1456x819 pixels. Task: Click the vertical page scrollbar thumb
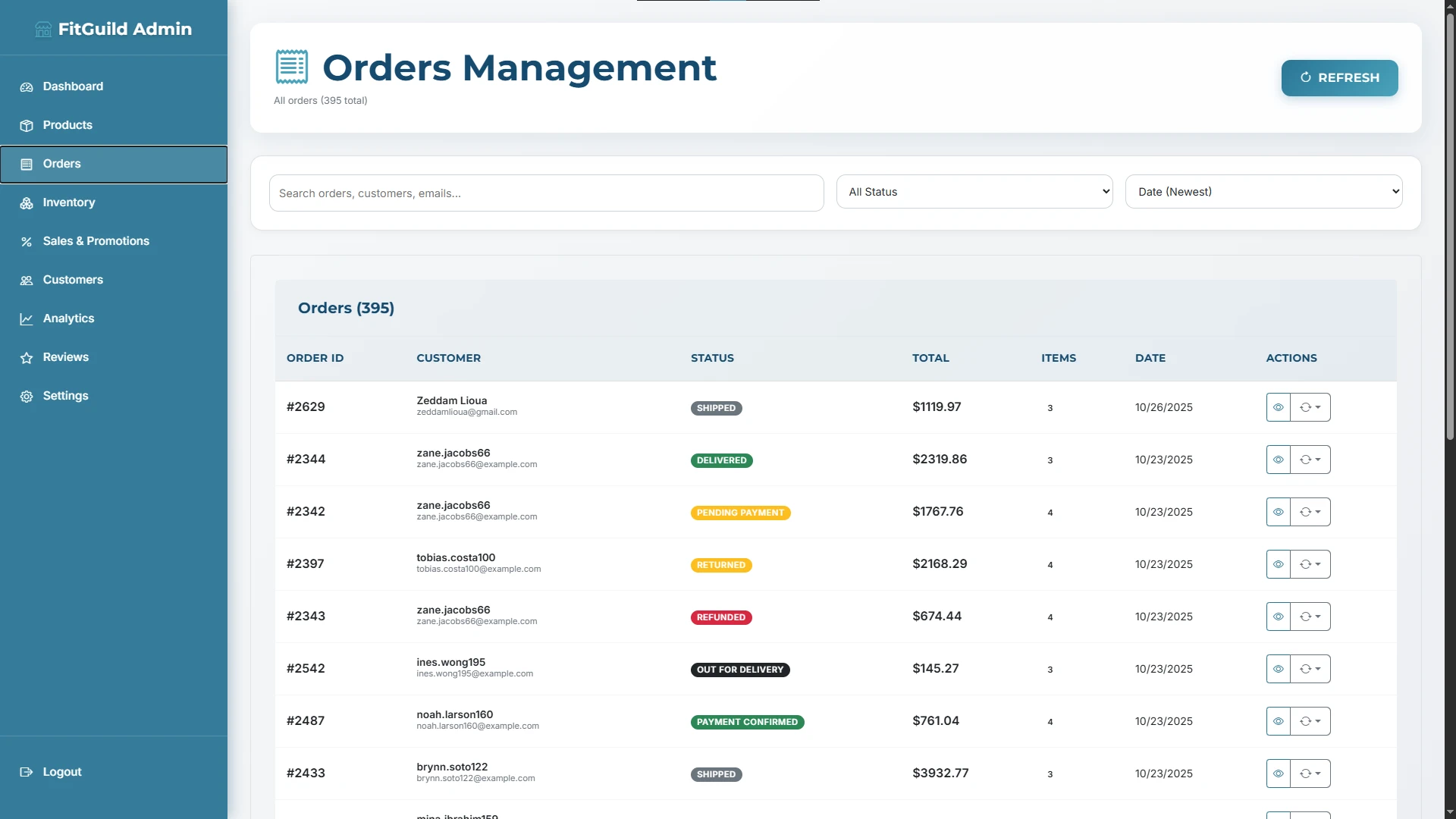(1450, 227)
